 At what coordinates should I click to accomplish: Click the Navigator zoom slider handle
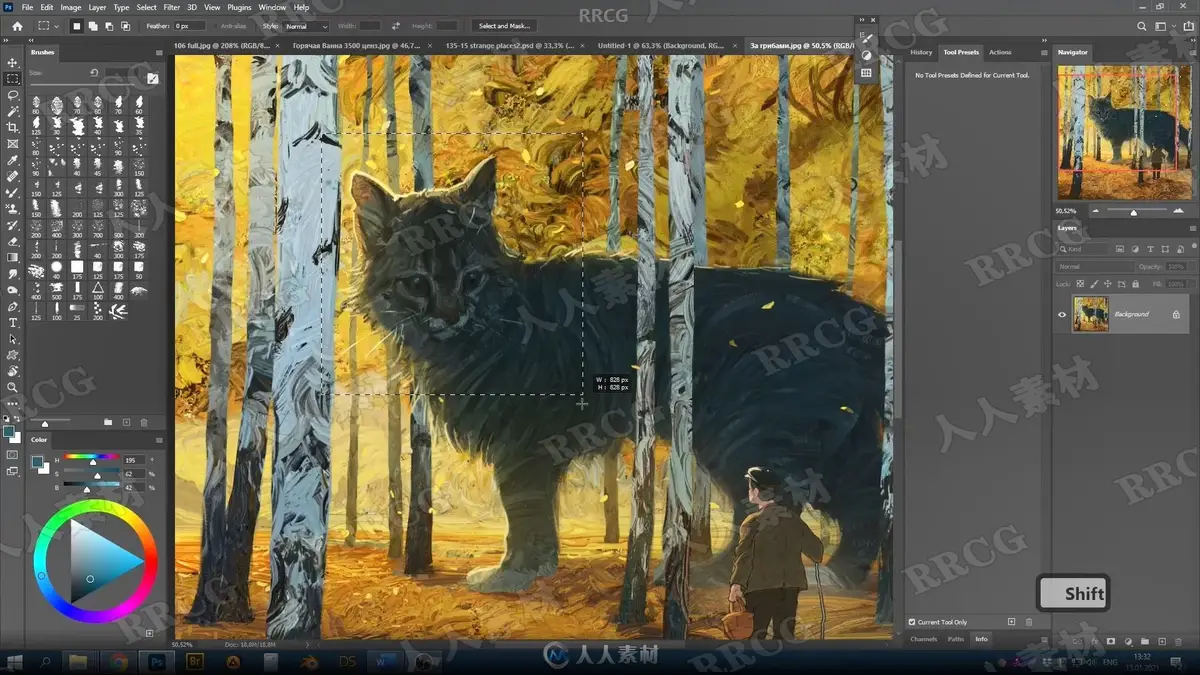[1133, 212]
